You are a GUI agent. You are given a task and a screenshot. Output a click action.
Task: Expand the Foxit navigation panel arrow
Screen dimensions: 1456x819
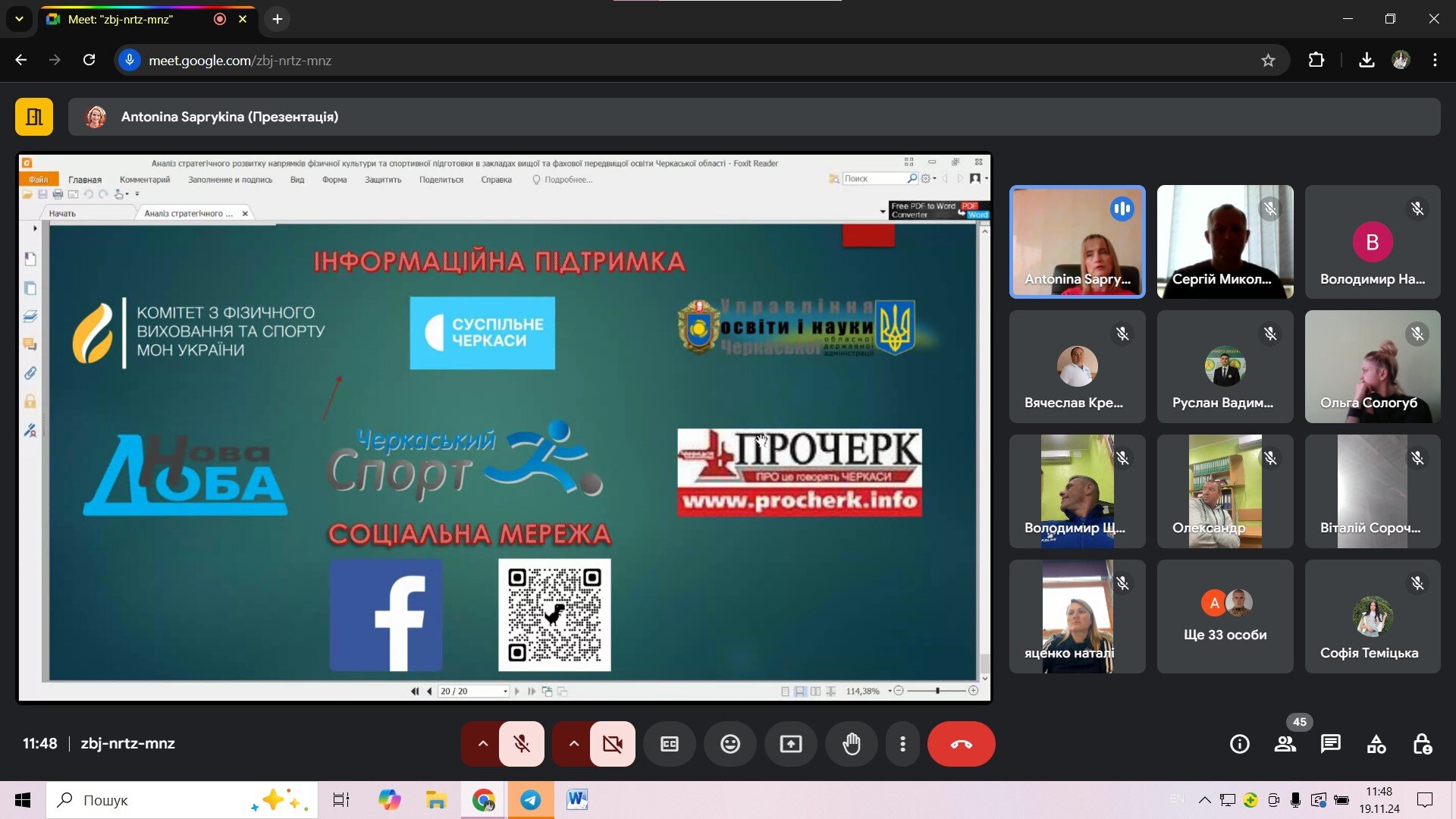pos(35,228)
